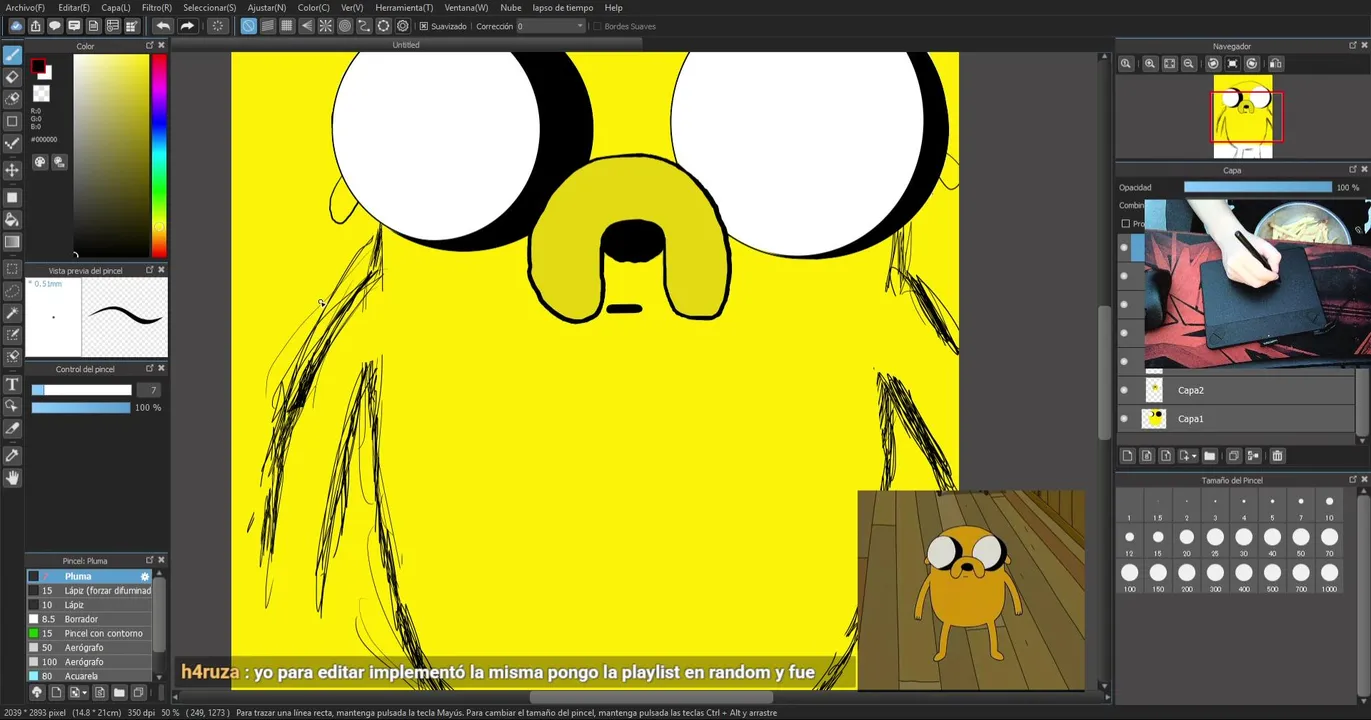
Task: Create a new layer folder
Action: (x=1209, y=456)
